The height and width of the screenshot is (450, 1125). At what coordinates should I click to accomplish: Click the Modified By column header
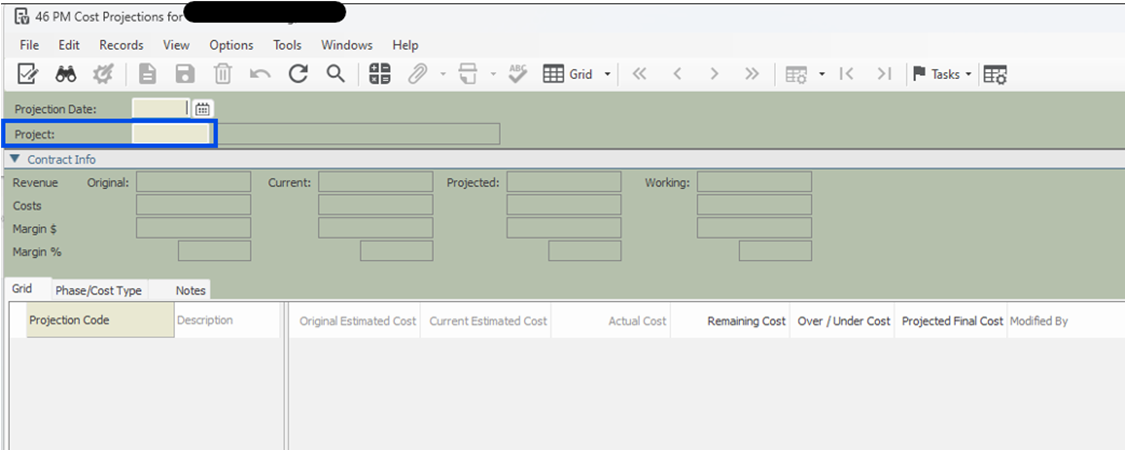pos(1039,321)
